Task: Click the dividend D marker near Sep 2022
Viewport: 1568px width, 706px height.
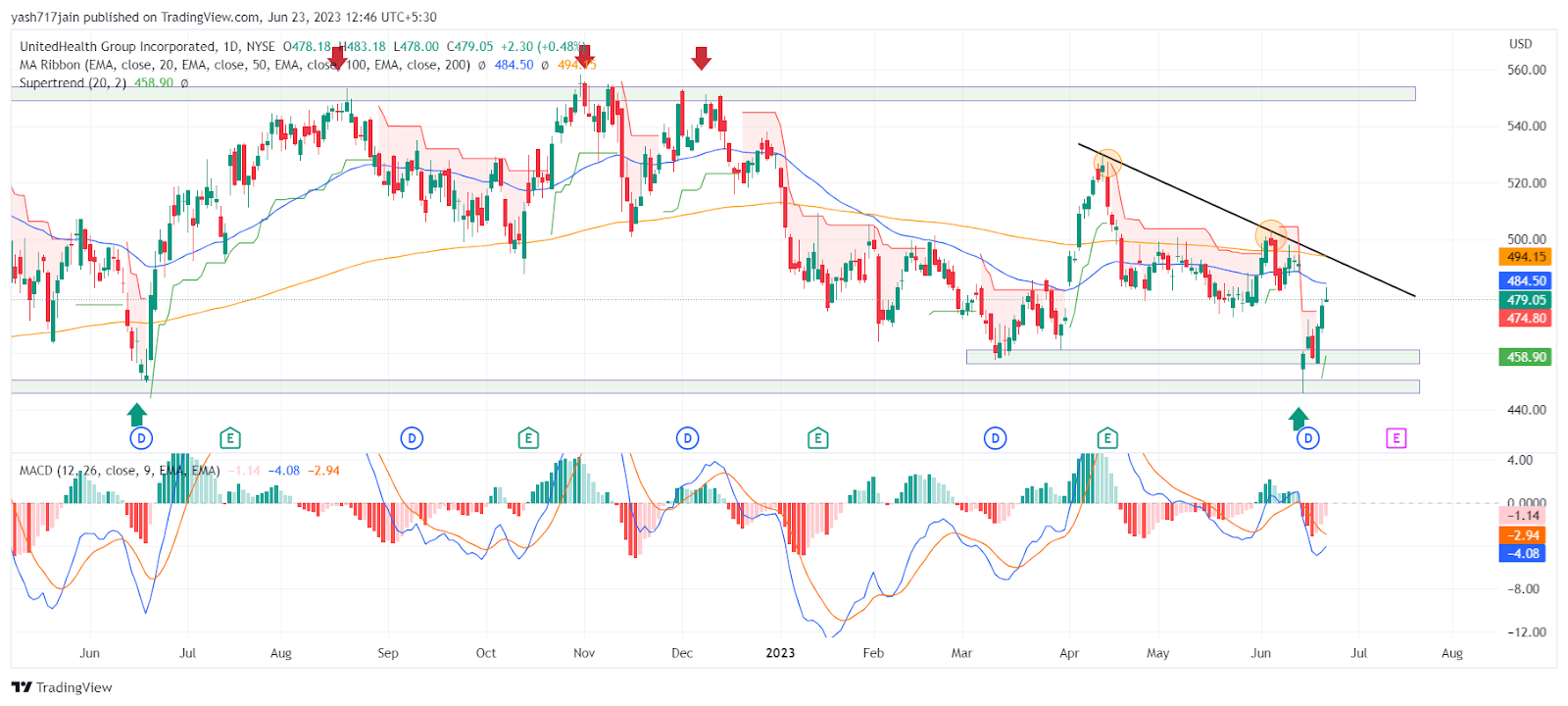Action: [x=413, y=438]
